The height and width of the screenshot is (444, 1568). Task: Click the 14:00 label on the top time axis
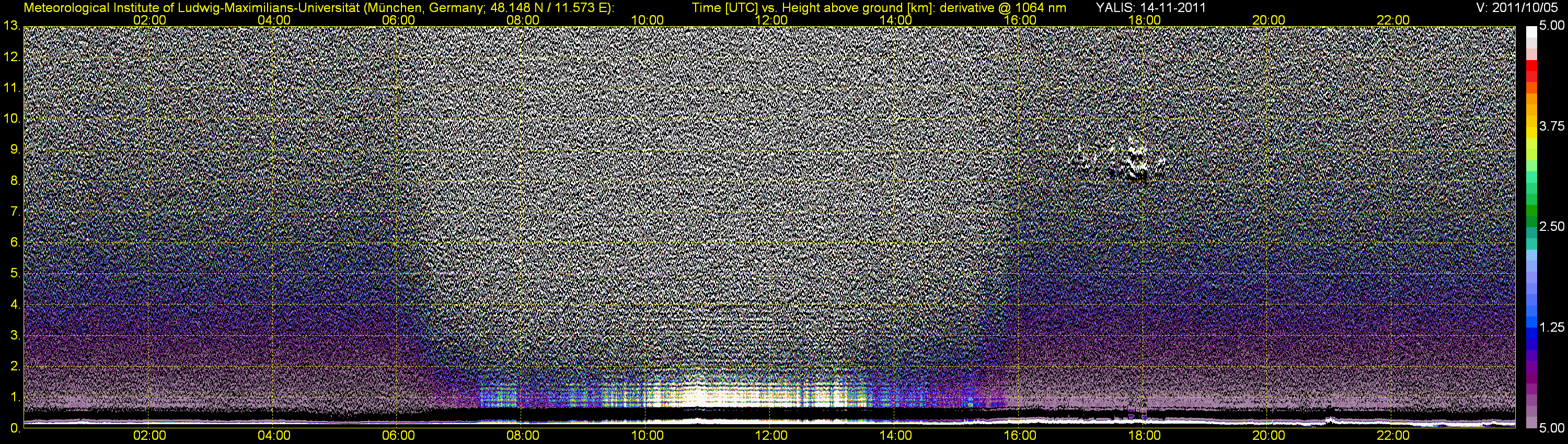(x=896, y=20)
